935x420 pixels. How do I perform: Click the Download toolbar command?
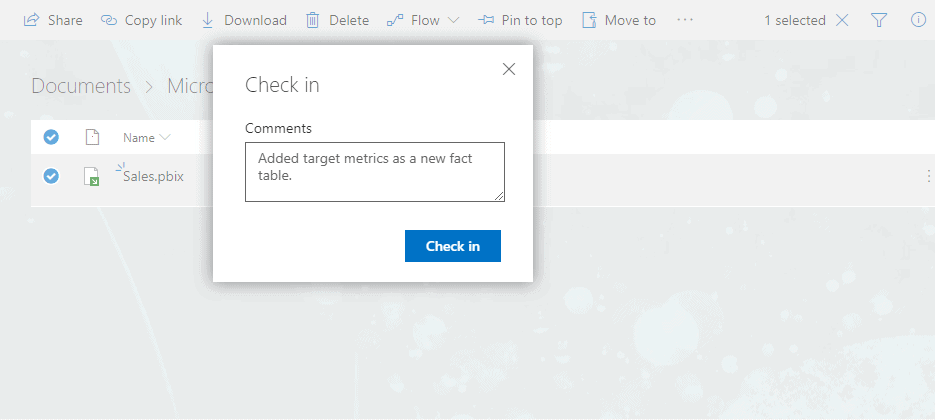pyautogui.click(x=244, y=20)
